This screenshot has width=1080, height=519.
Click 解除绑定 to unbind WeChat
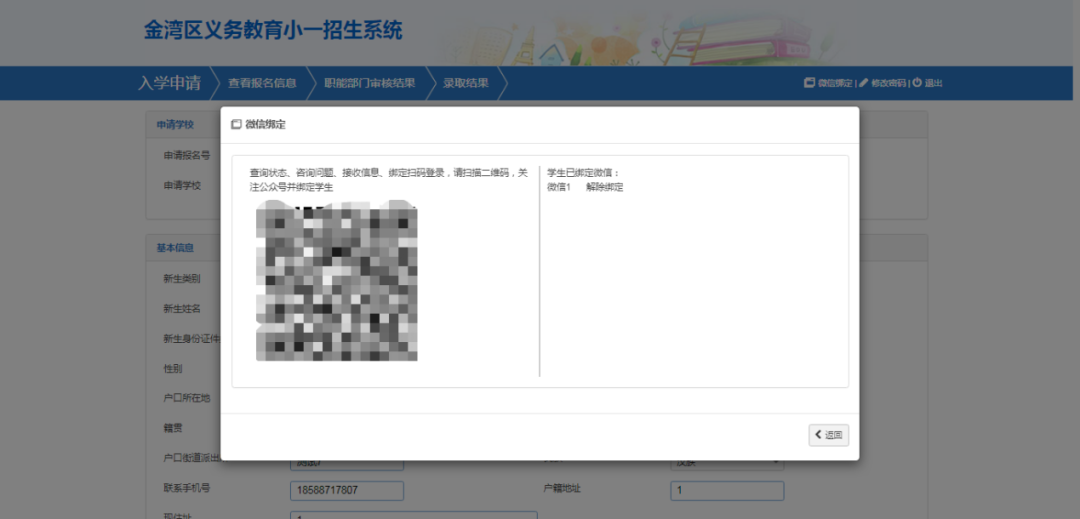coord(605,187)
